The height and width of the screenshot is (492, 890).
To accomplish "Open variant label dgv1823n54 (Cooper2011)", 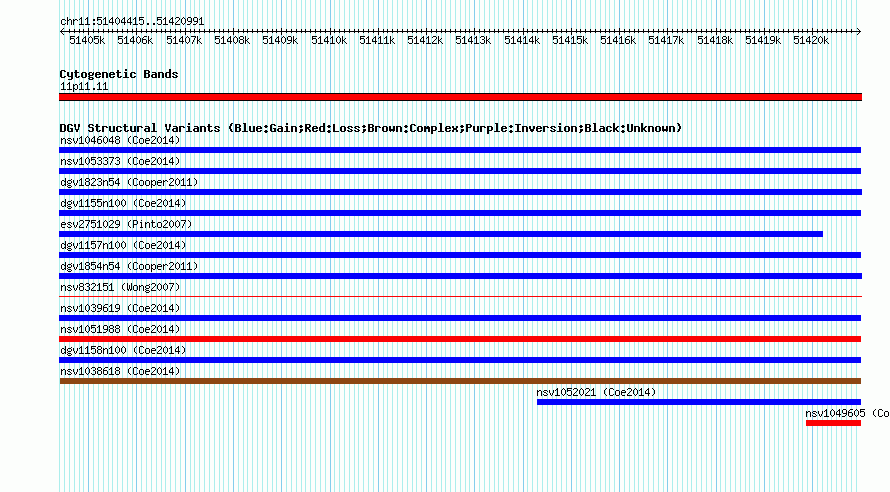I will [129, 182].
